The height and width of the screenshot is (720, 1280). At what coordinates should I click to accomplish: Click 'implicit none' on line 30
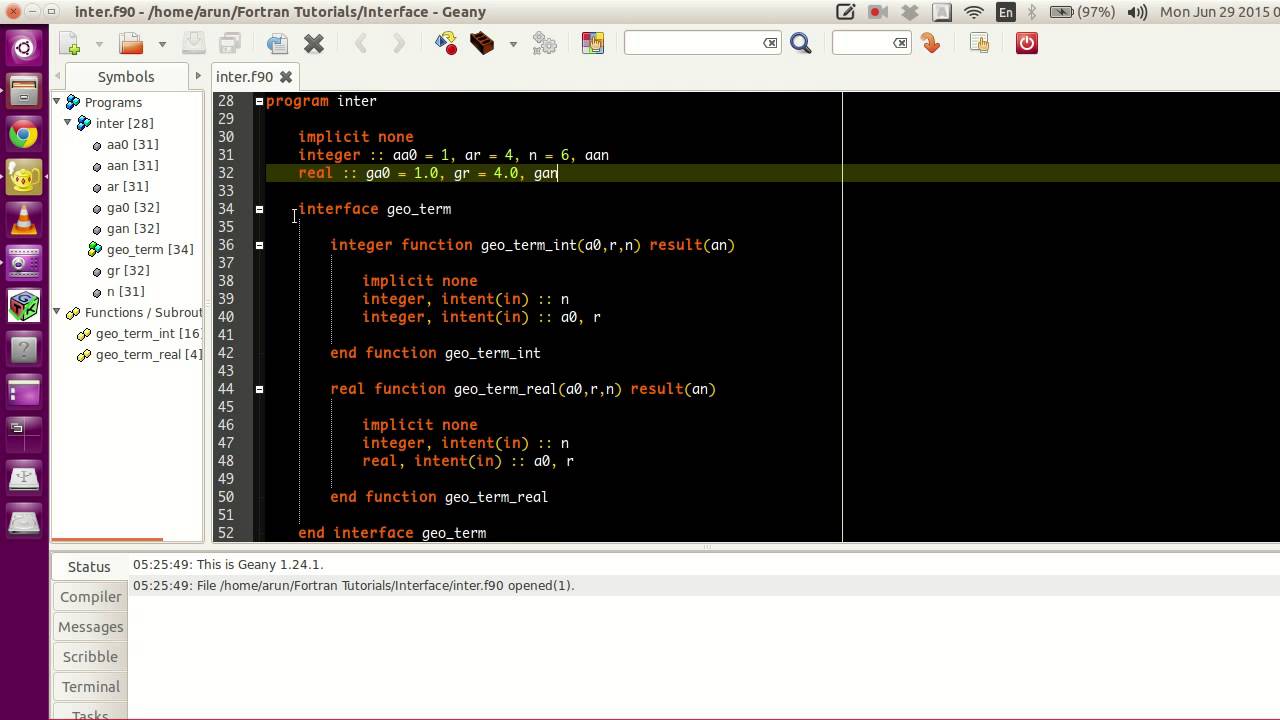point(355,137)
